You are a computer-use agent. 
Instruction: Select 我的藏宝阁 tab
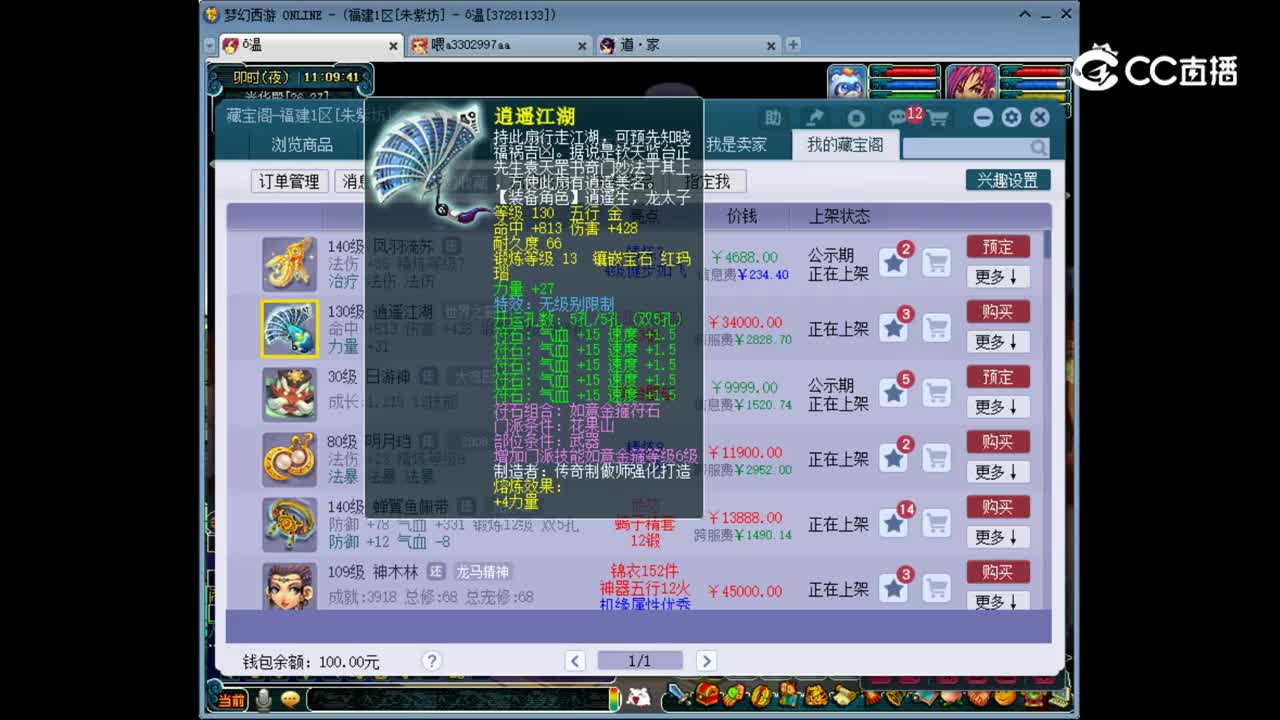(845, 145)
